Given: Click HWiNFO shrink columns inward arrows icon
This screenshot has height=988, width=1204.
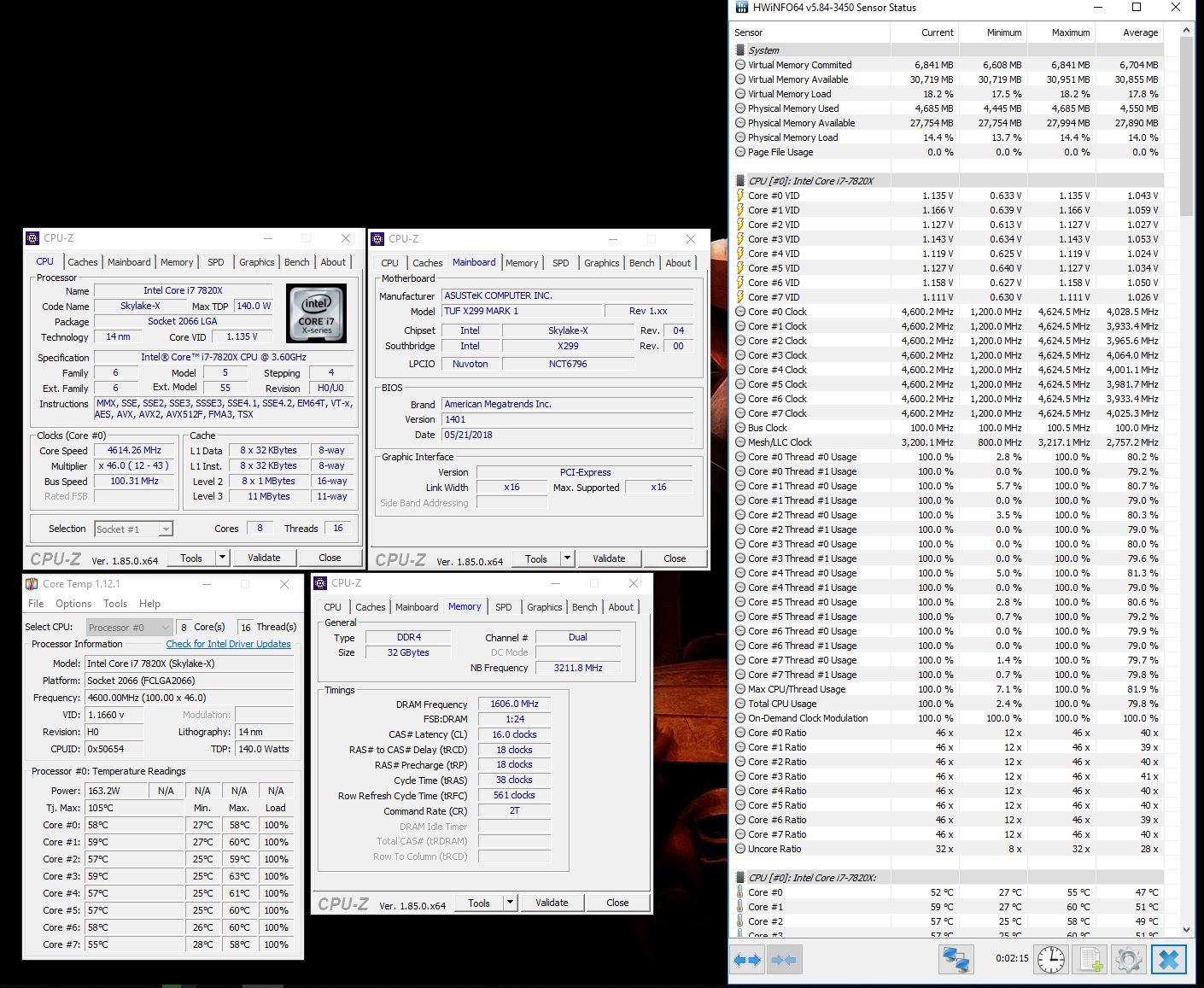Looking at the screenshot, I should click(783, 960).
